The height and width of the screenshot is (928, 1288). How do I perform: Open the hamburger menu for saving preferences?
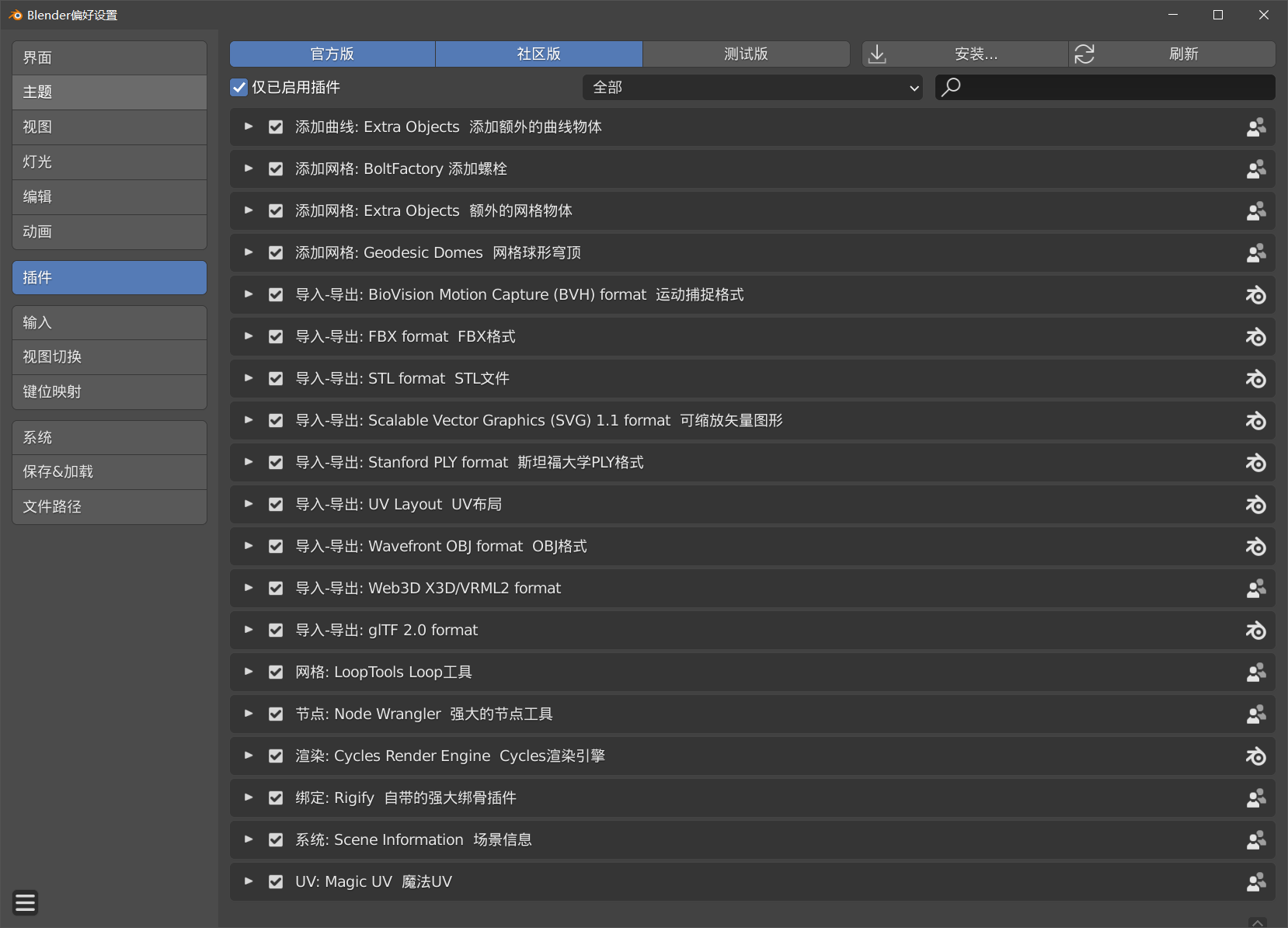pyautogui.click(x=25, y=902)
